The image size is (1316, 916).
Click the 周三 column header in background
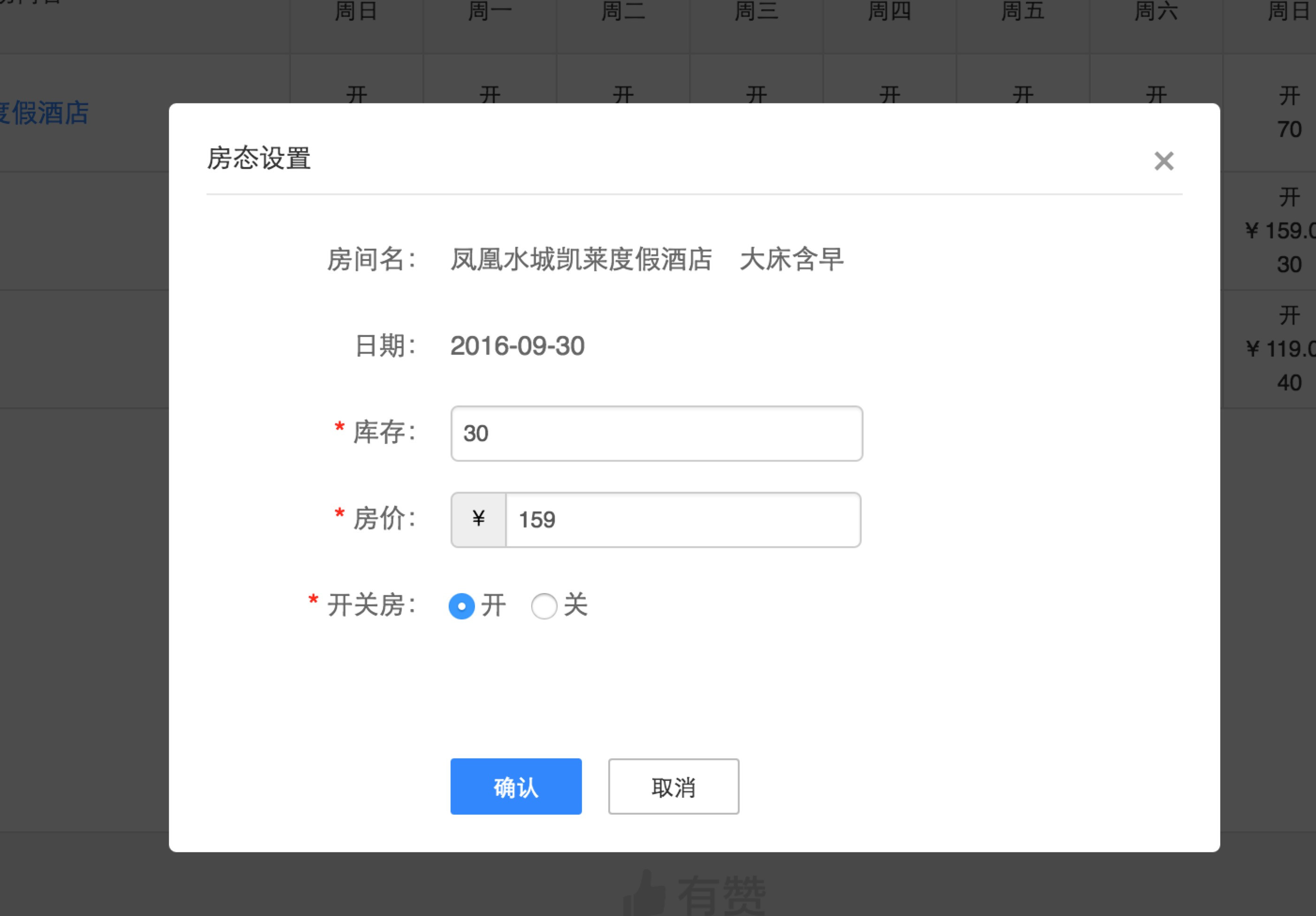tap(757, 11)
